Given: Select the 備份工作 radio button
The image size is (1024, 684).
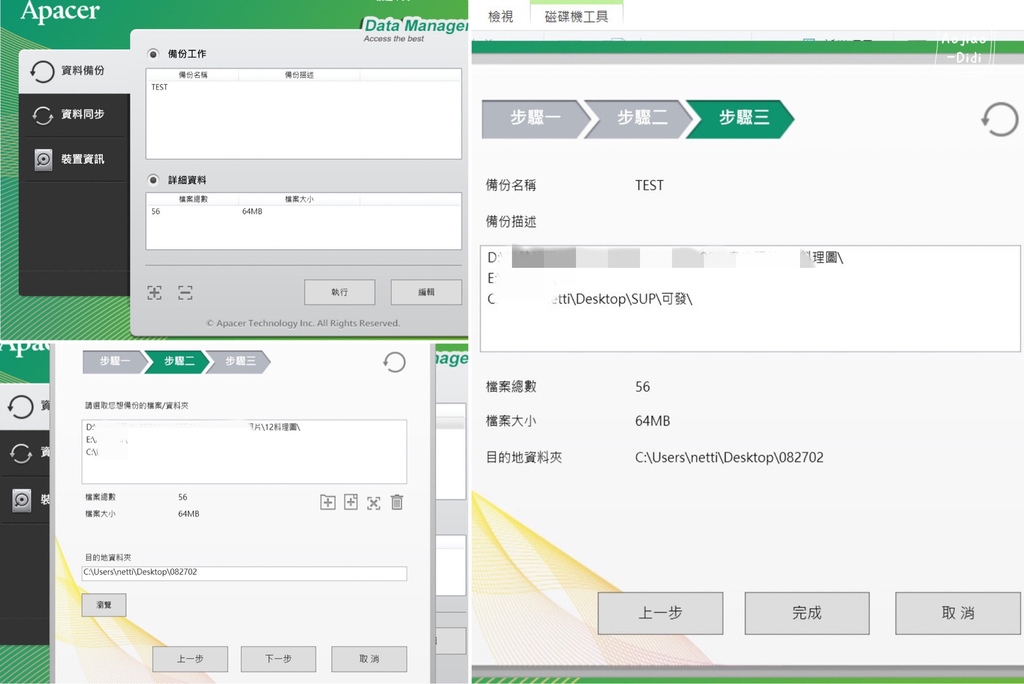Looking at the screenshot, I should 153,54.
